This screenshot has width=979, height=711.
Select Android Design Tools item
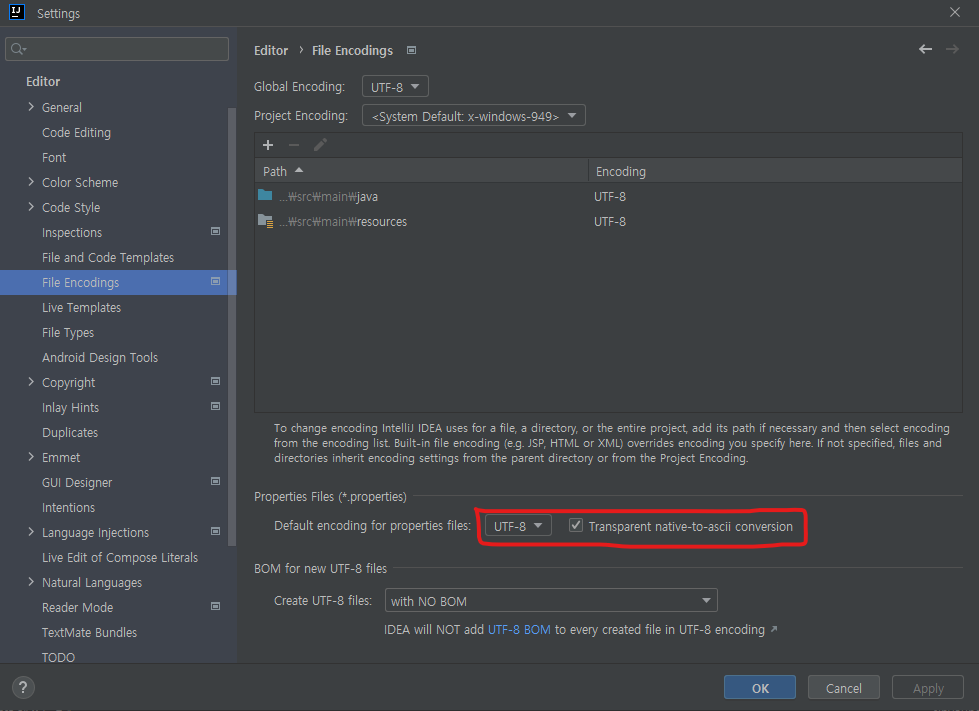[x=100, y=358]
